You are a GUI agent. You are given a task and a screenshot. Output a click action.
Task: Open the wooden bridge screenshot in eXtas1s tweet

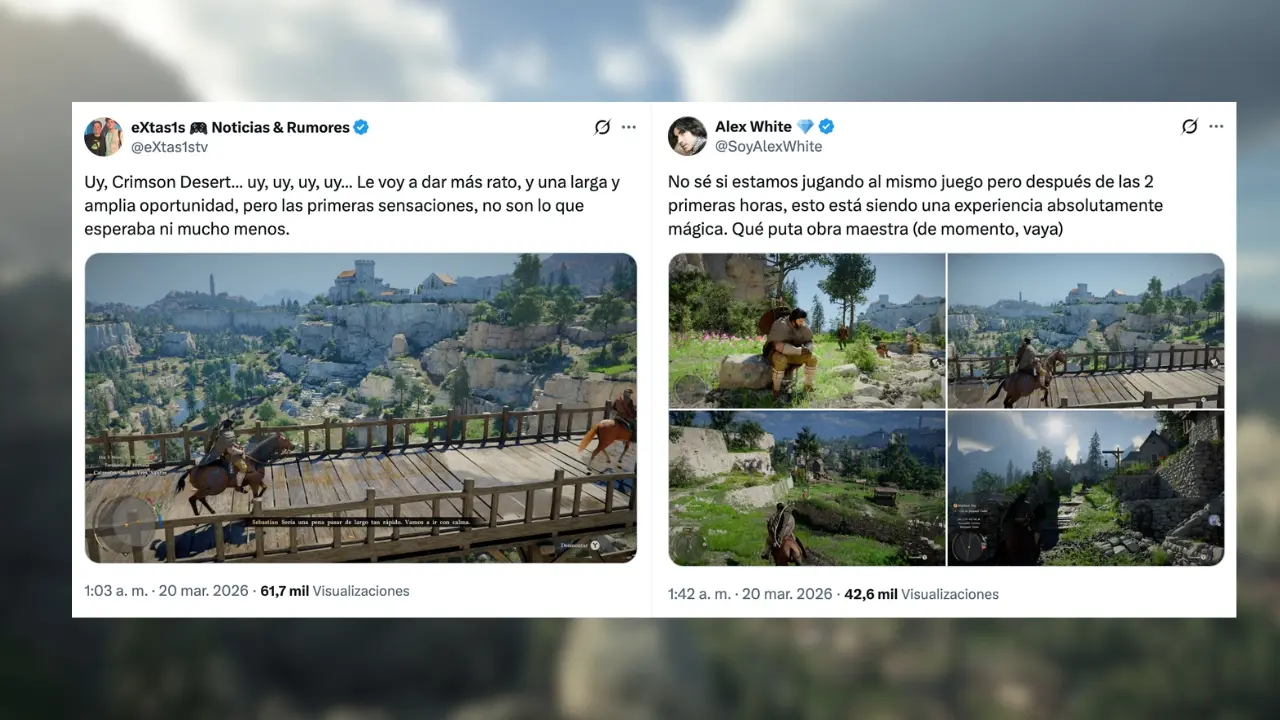pos(361,408)
